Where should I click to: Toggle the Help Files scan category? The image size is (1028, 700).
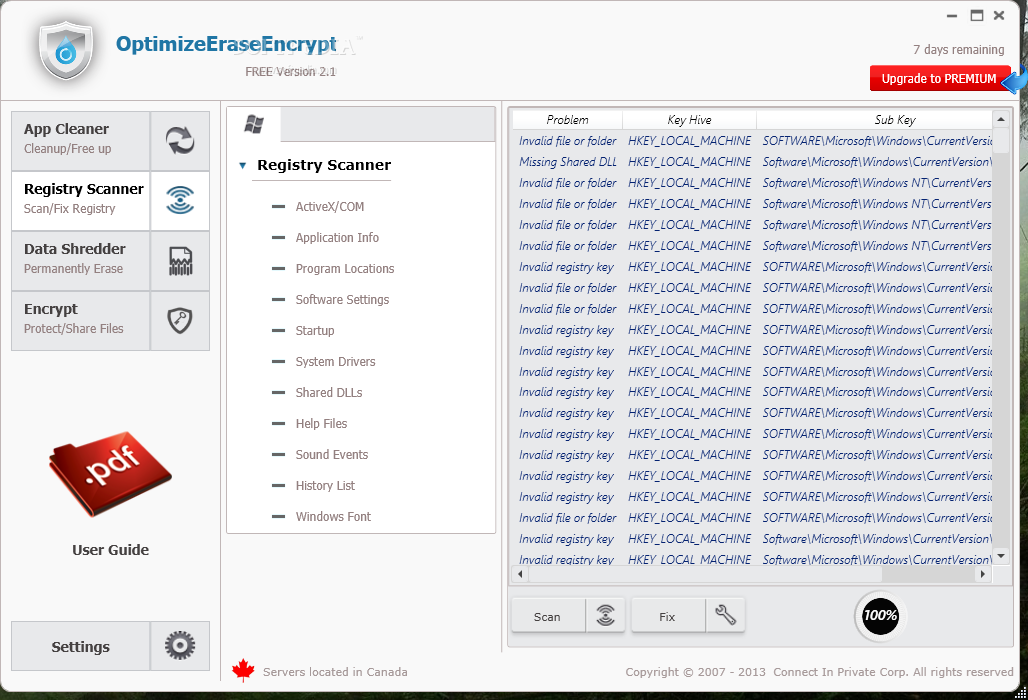pyautogui.click(x=309, y=423)
